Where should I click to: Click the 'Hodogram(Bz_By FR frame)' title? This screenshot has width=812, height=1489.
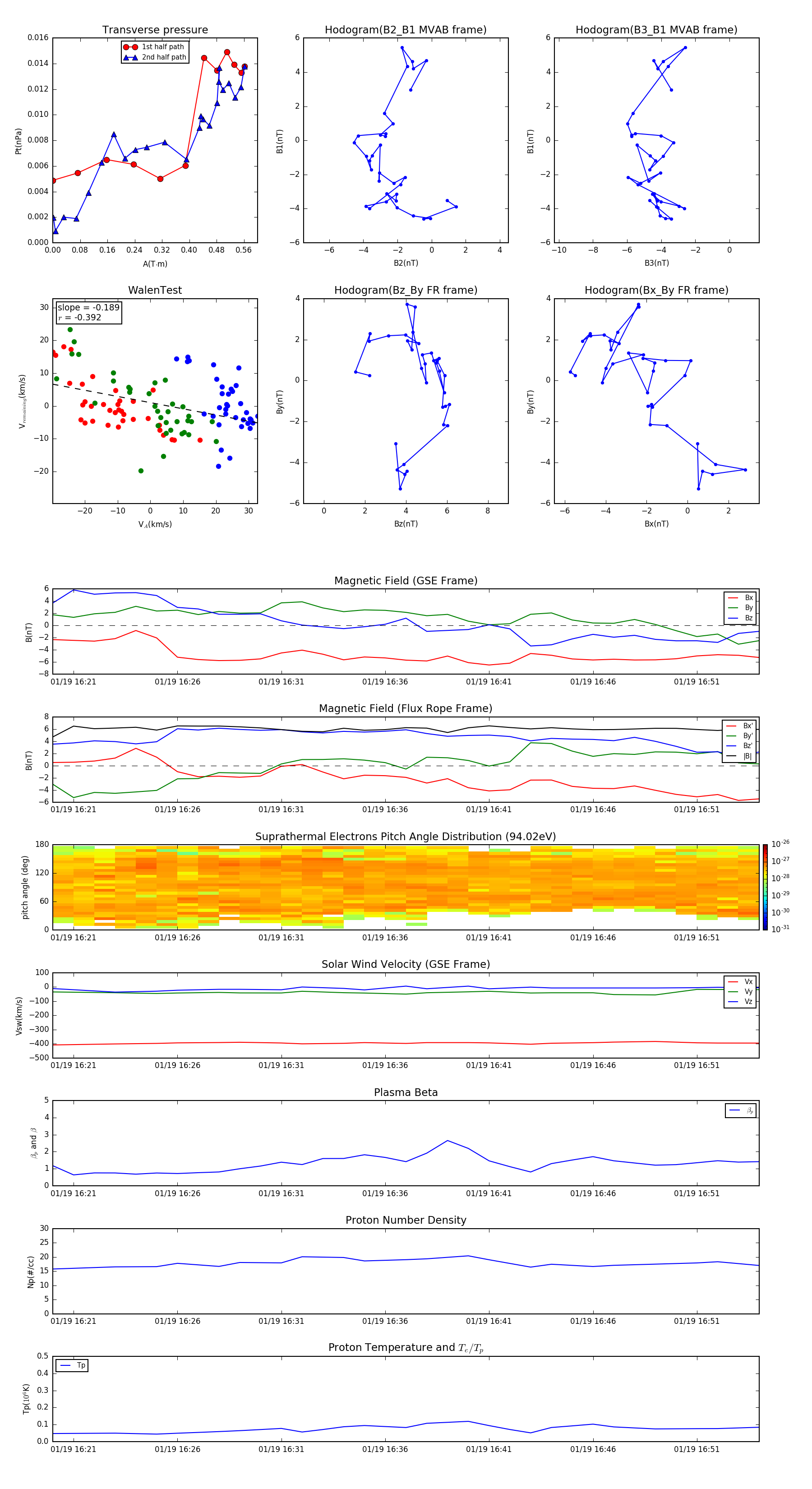406,290
